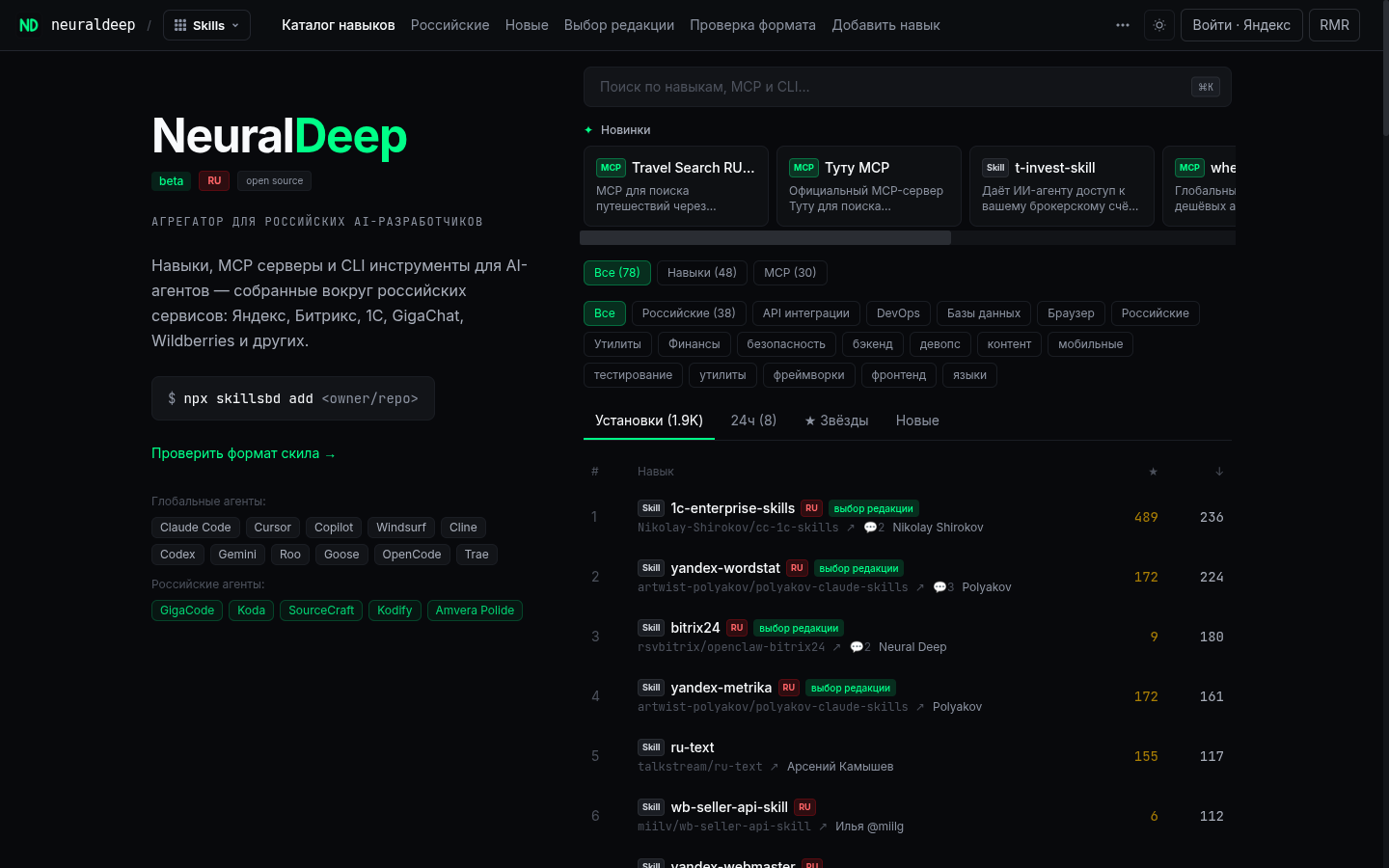Click comments icon on 1c-enterprise-skills row
The width and height of the screenshot is (1389, 868).
(874, 528)
